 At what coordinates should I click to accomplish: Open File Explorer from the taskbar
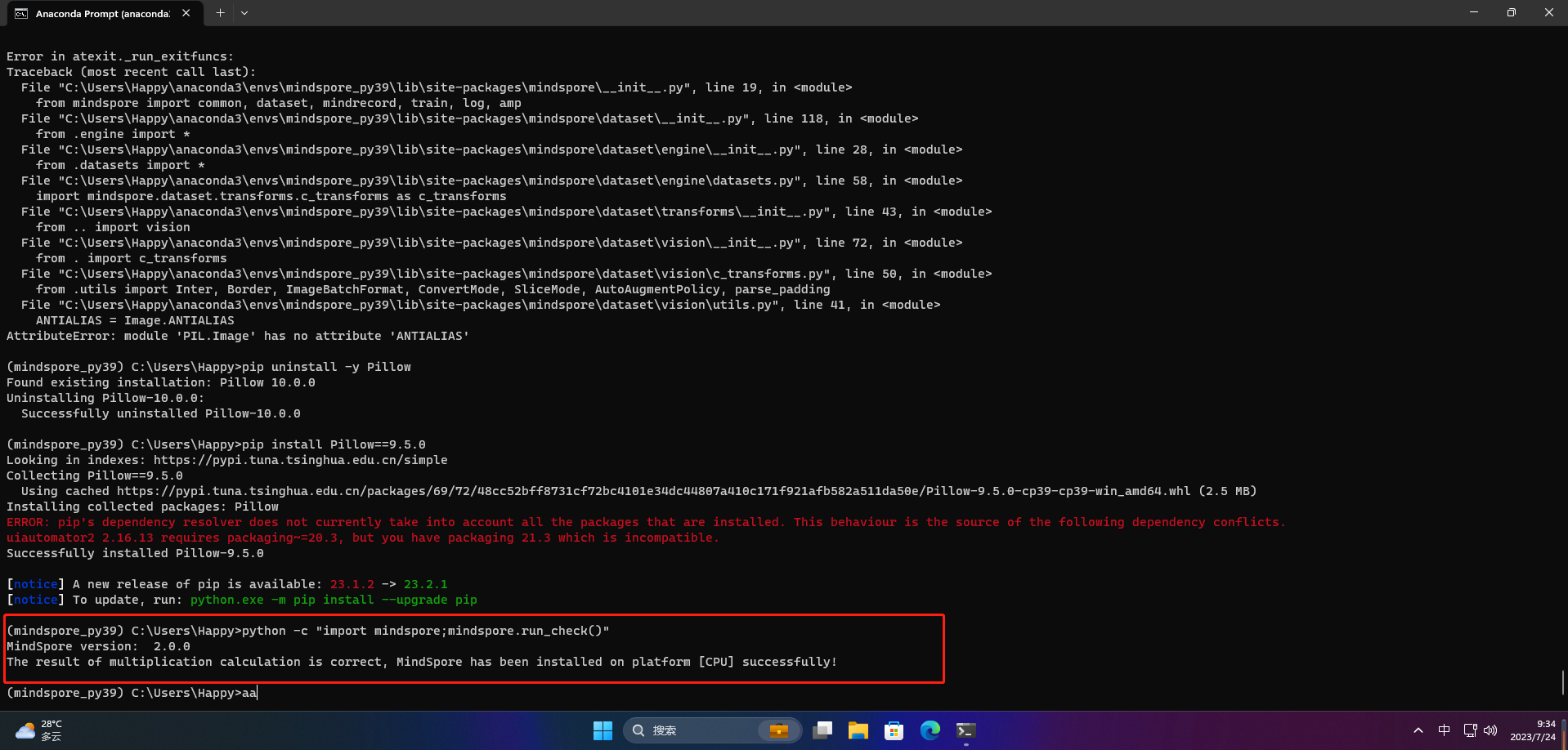click(x=858, y=730)
